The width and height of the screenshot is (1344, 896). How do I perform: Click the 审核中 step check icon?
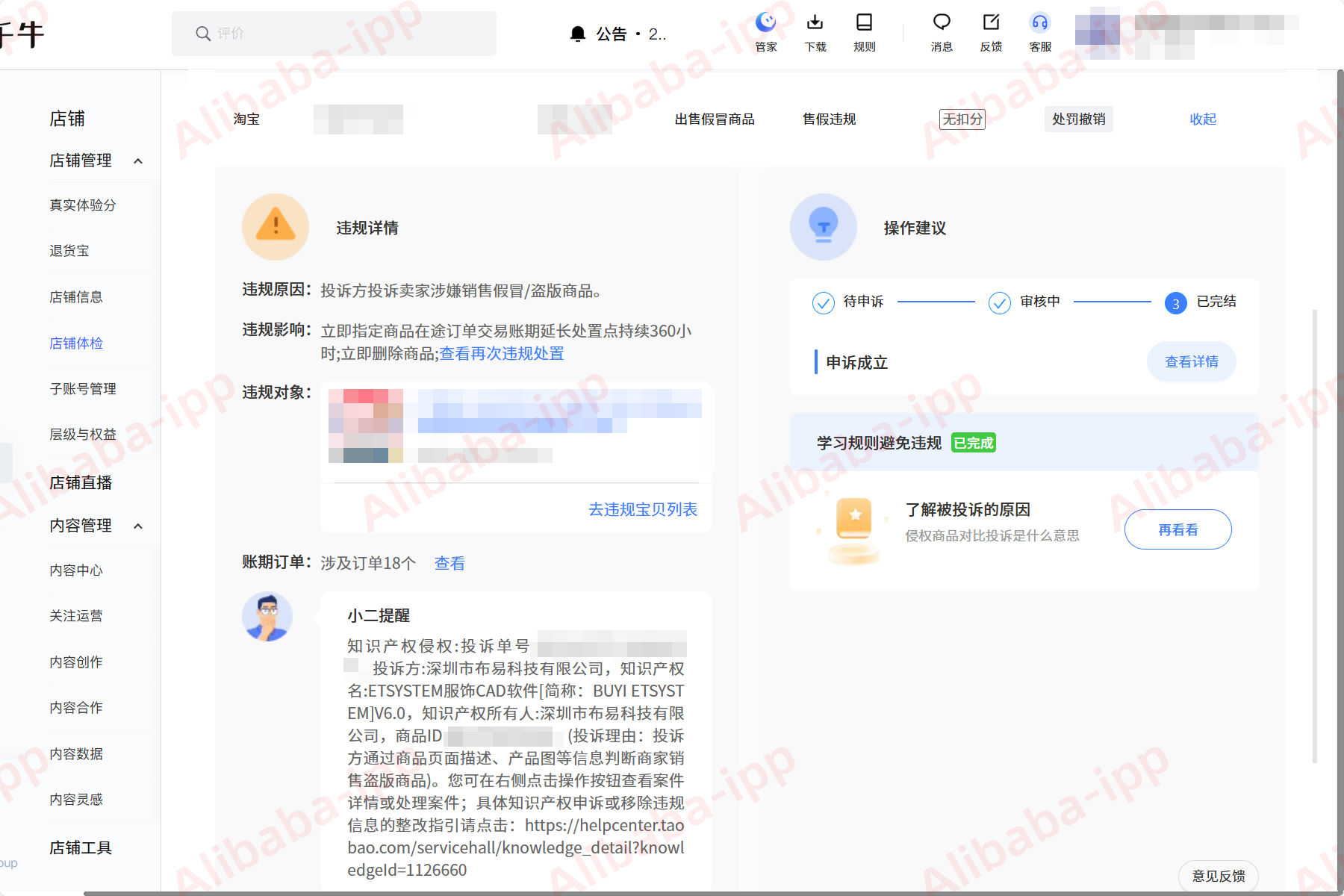click(x=1000, y=302)
